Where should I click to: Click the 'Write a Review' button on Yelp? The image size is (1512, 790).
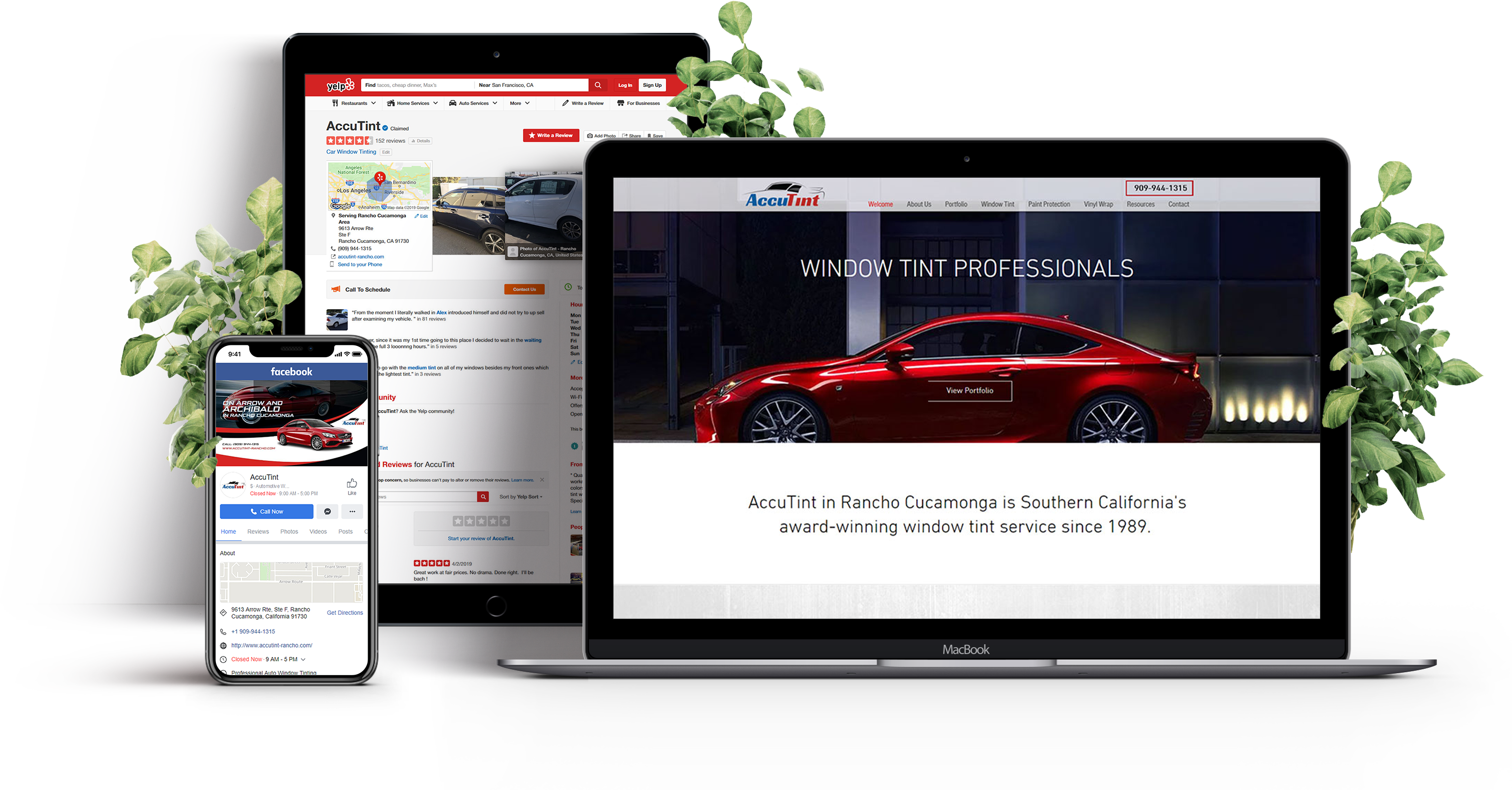point(548,135)
